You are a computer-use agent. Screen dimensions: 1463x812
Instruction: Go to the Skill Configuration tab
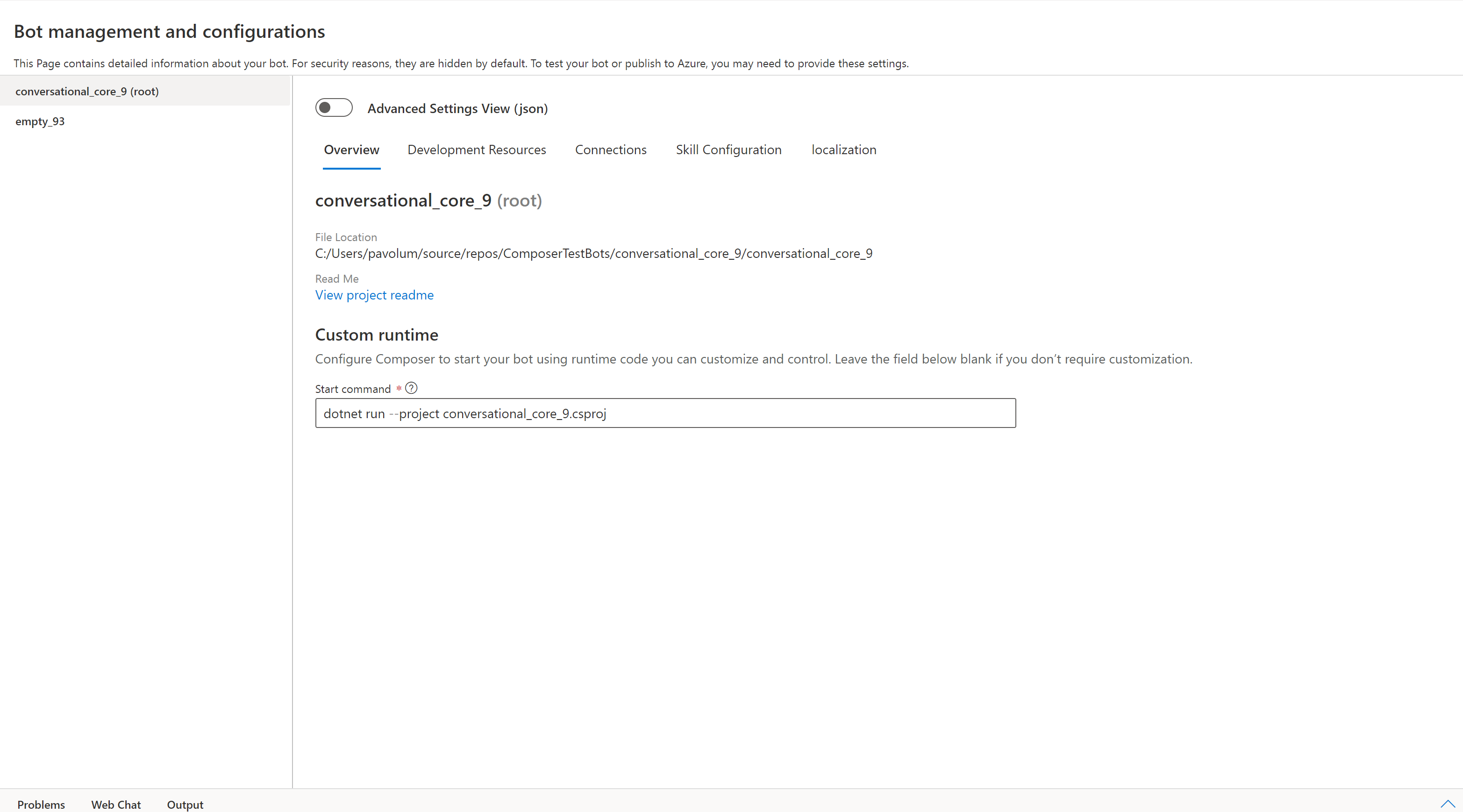pos(728,150)
